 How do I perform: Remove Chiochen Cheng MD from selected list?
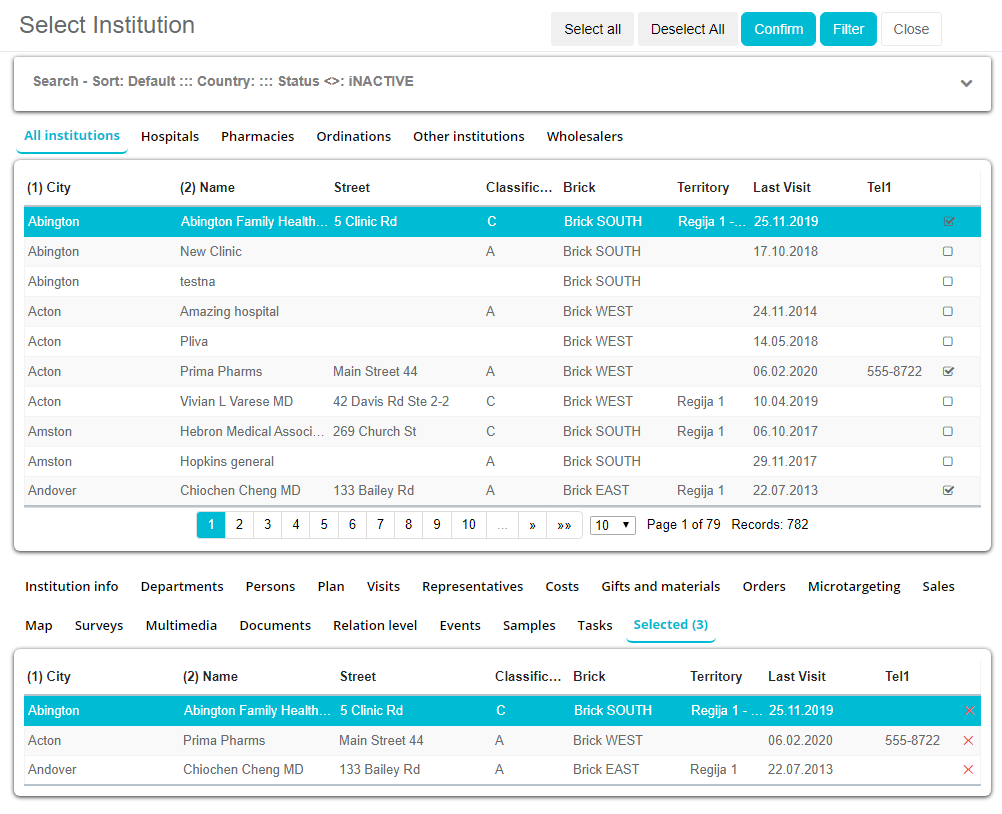[968, 770]
